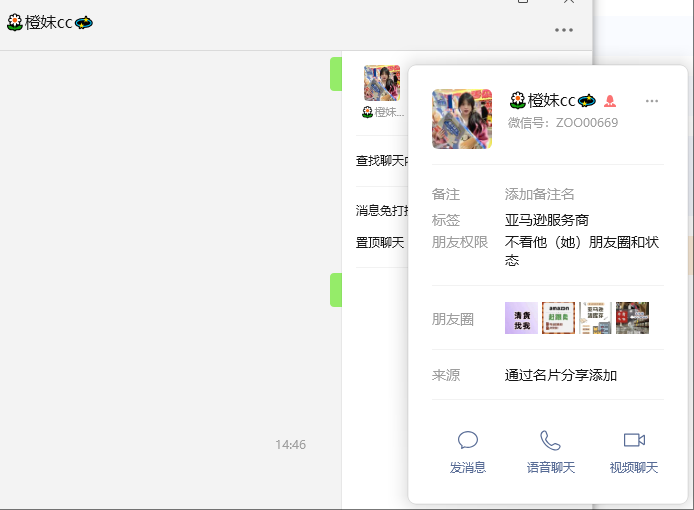Click the 朋友圈 row label
This screenshot has width=694, height=510.
tap(452, 319)
